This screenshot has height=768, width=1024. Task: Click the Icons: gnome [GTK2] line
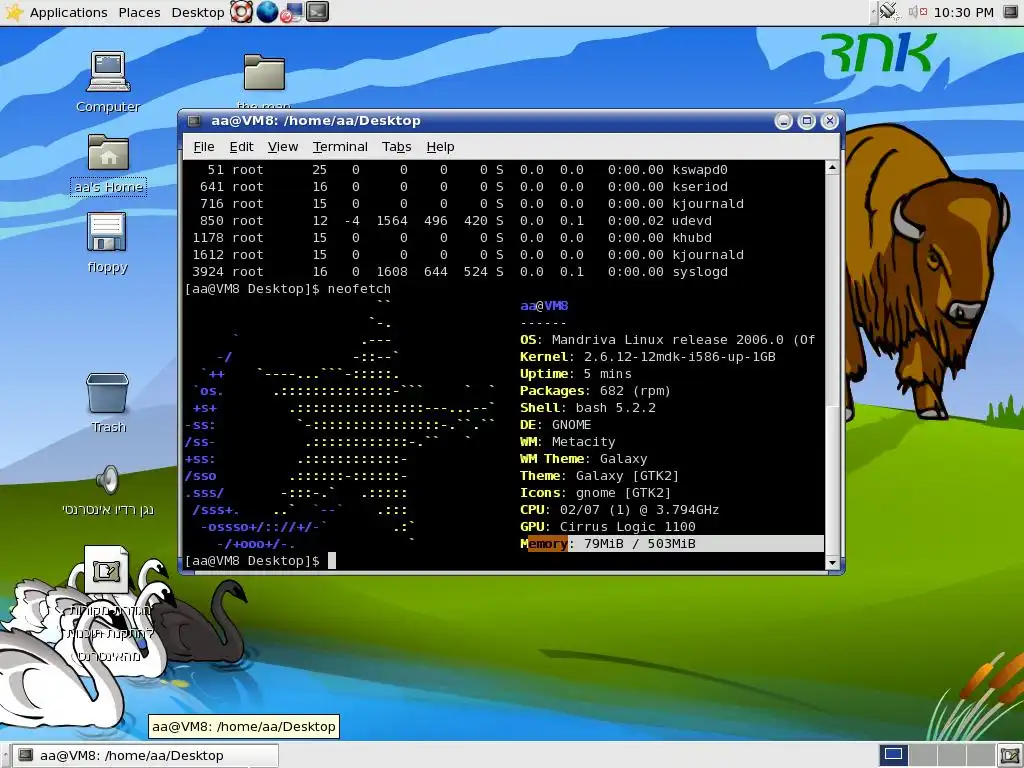[596, 492]
